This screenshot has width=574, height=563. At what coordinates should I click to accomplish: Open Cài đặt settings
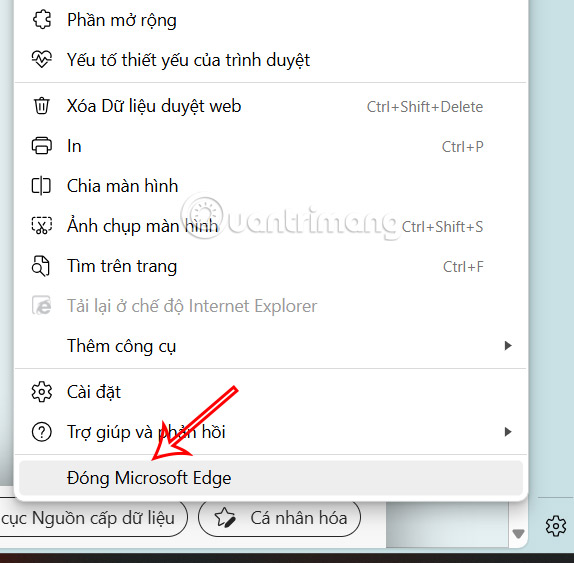pos(271,392)
